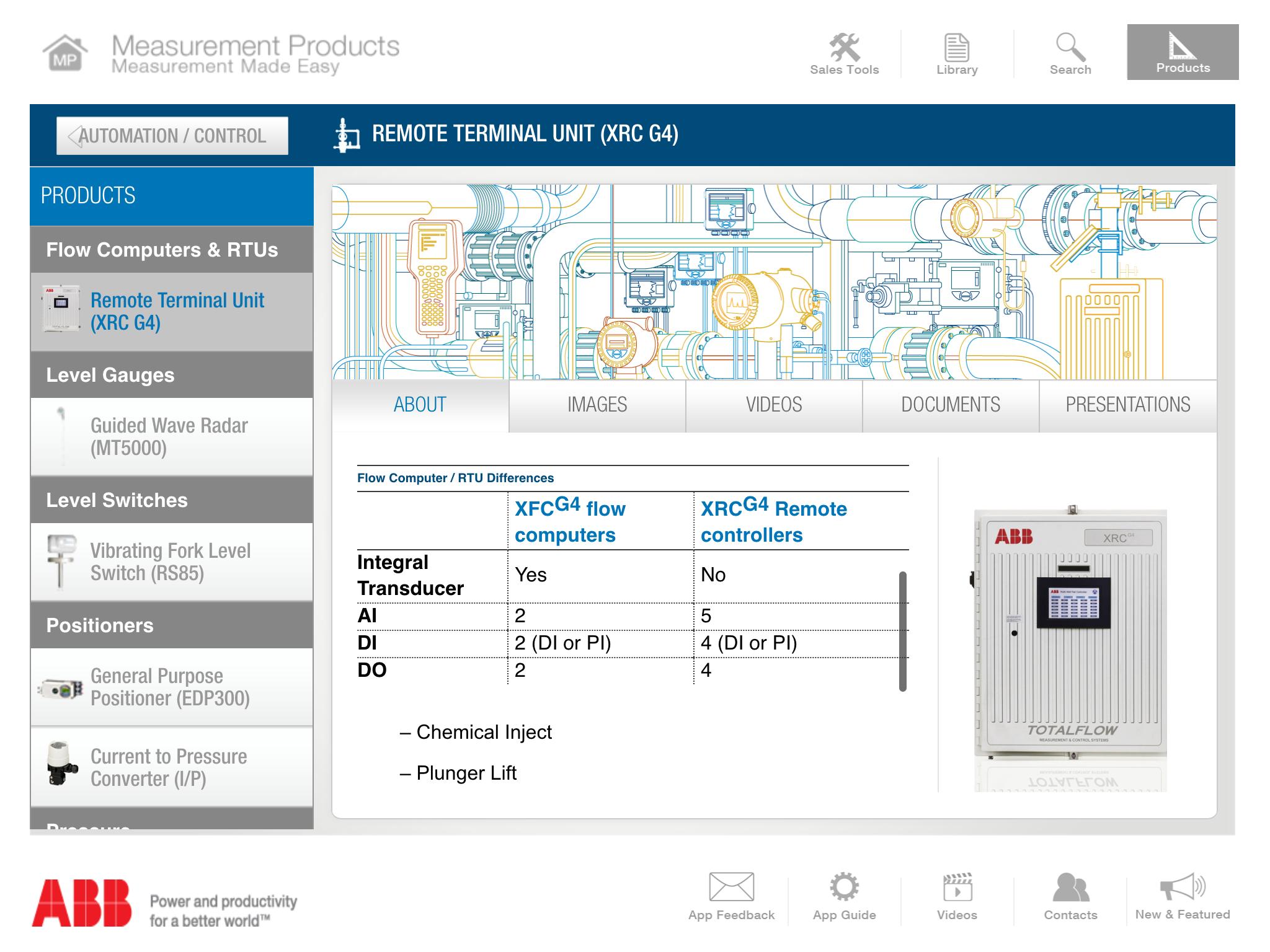Go back via Automation / Control button
This screenshot has width=1270, height=952.
(x=172, y=135)
